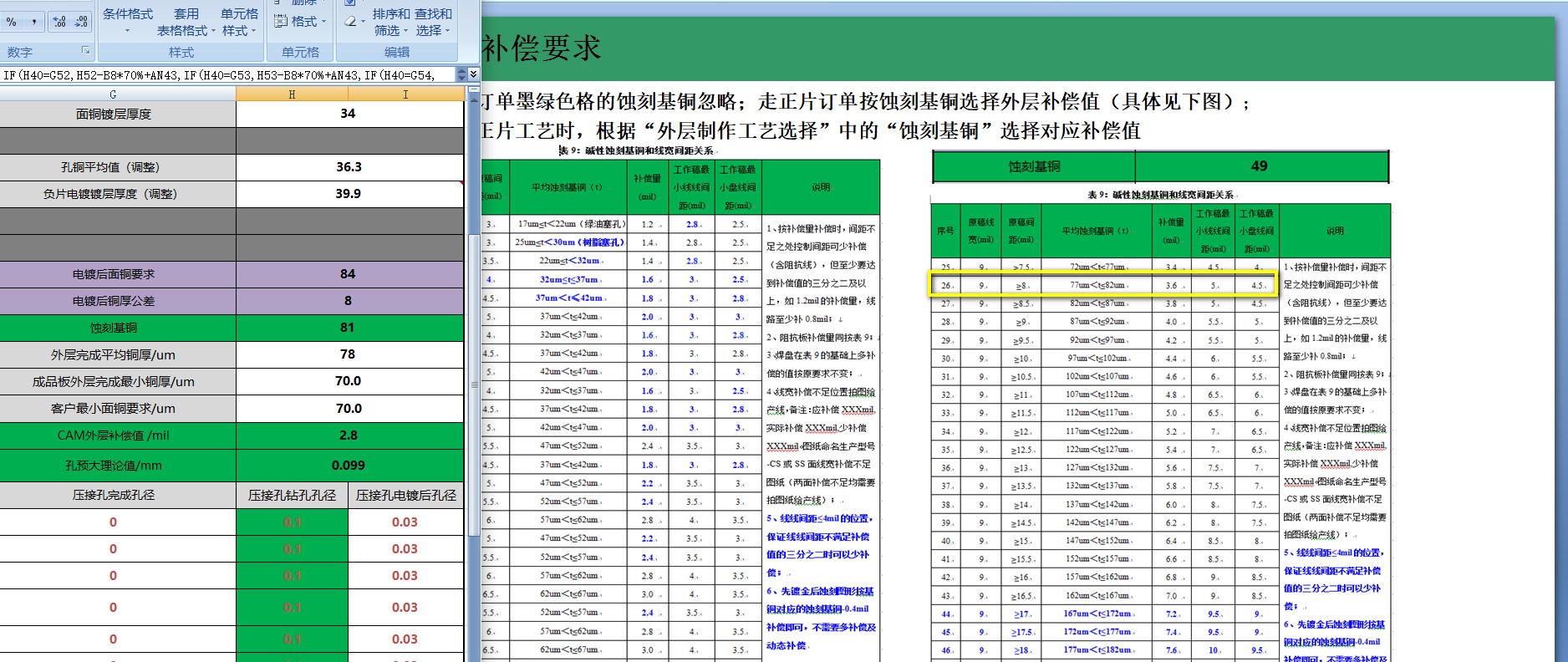
Task: Increase decimal places button
Action: (59, 22)
